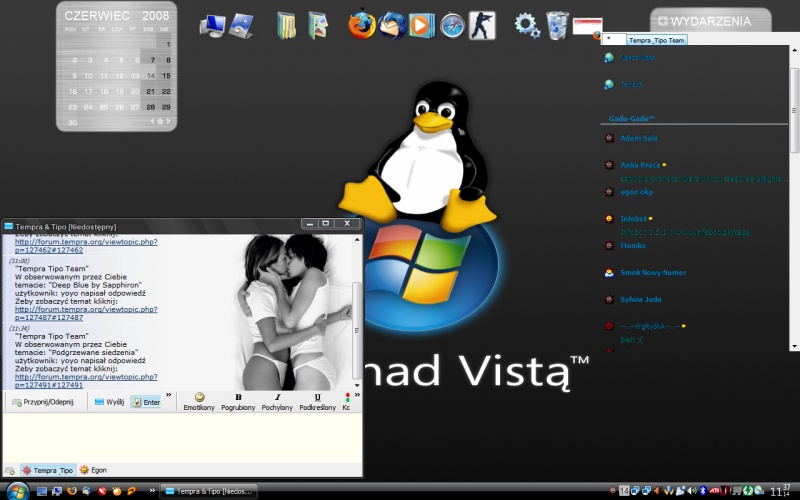Open the Nasza Klasa contact entry

[x=638, y=58]
